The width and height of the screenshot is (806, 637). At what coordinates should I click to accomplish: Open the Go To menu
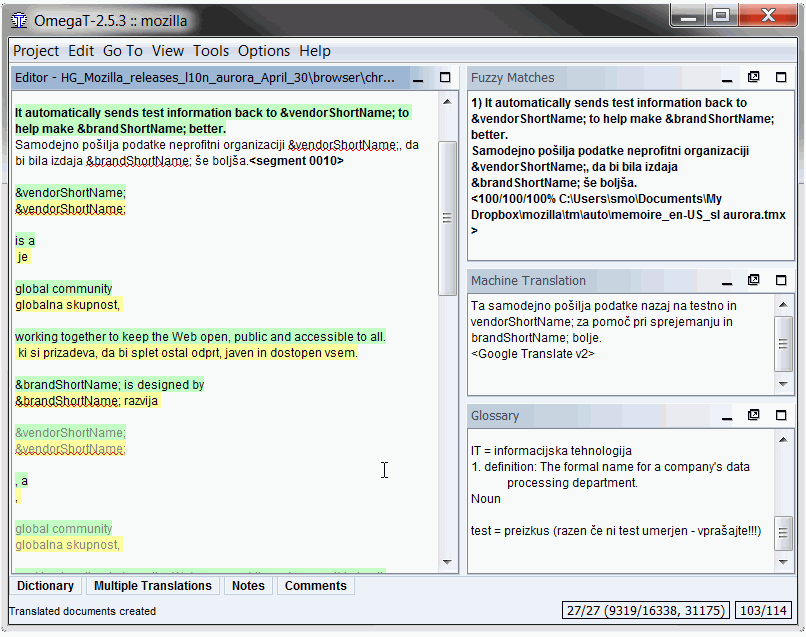coord(123,51)
